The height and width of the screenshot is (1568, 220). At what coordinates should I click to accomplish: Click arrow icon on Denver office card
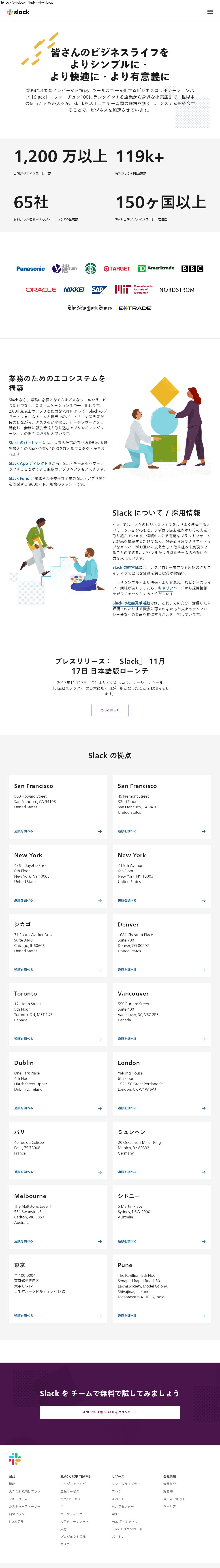[x=204, y=970]
